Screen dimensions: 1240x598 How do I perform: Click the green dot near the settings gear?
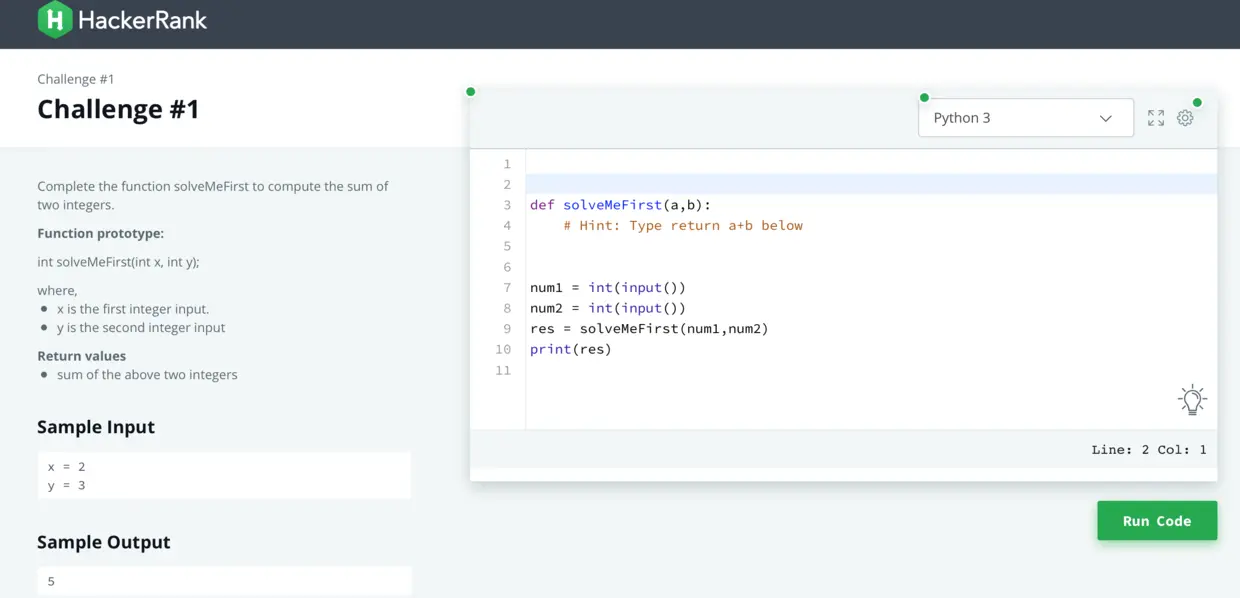click(x=1198, y=103)
